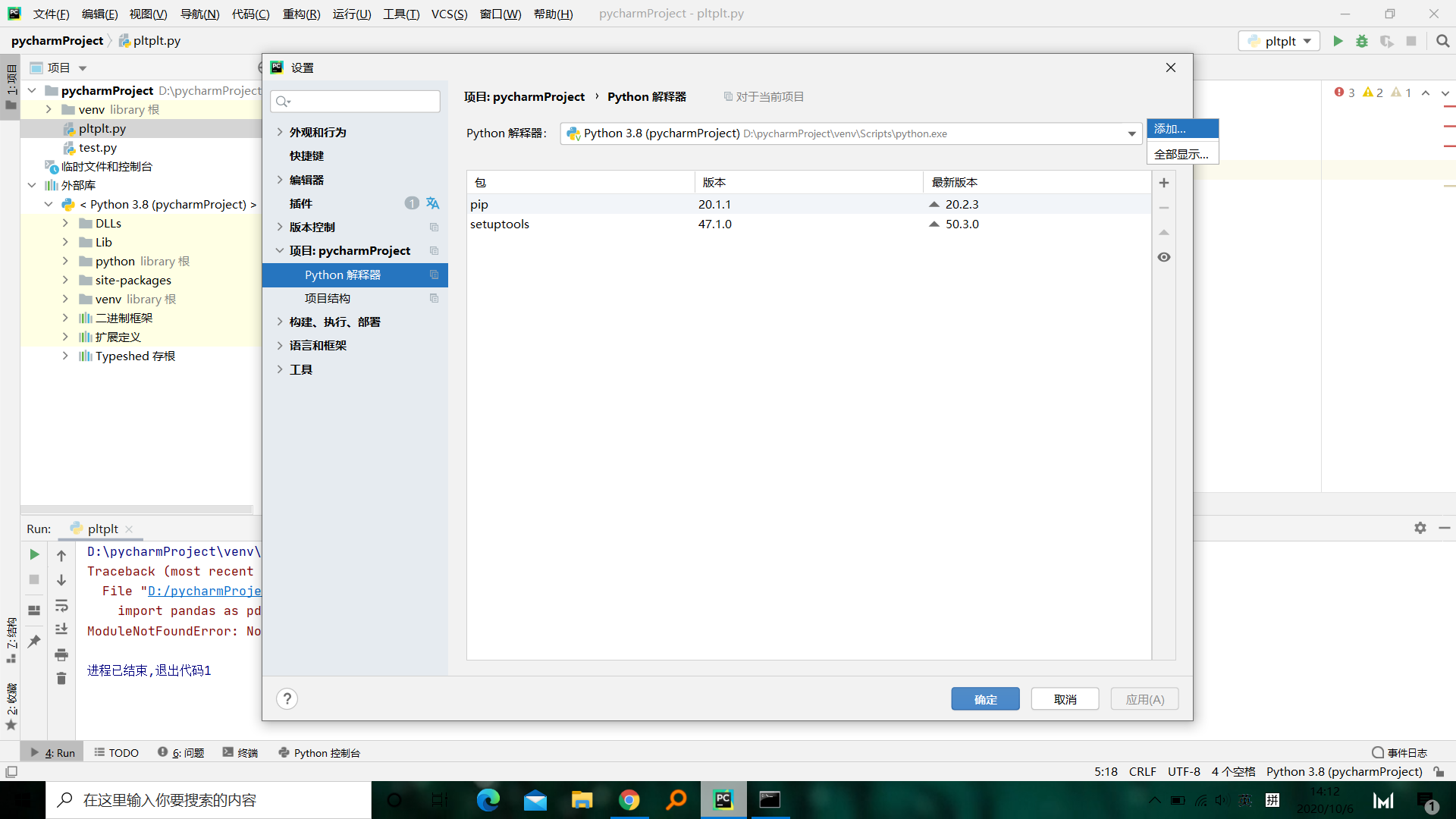
Task: Click the D:/pycharmProje traceback file link
Action: coord(204,591)
